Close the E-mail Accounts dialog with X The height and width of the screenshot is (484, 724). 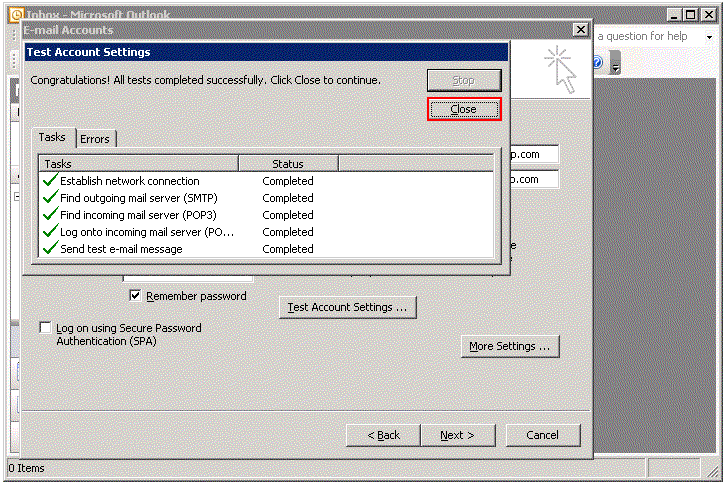(580, 30)
